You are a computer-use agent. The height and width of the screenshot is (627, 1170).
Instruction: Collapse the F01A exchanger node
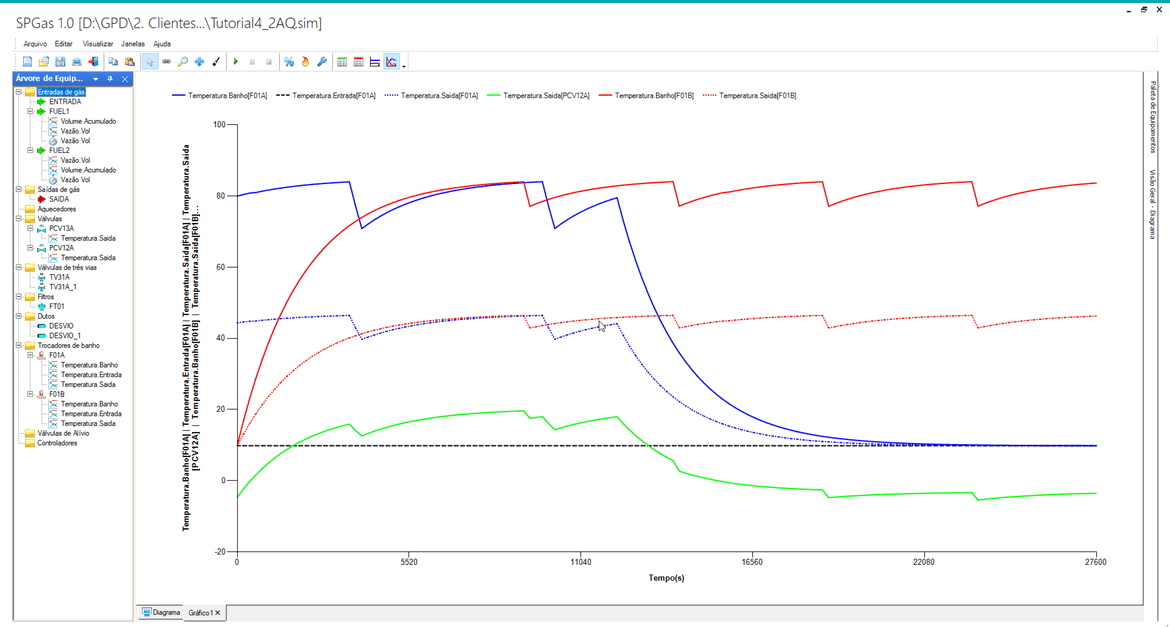coord(30,355)
